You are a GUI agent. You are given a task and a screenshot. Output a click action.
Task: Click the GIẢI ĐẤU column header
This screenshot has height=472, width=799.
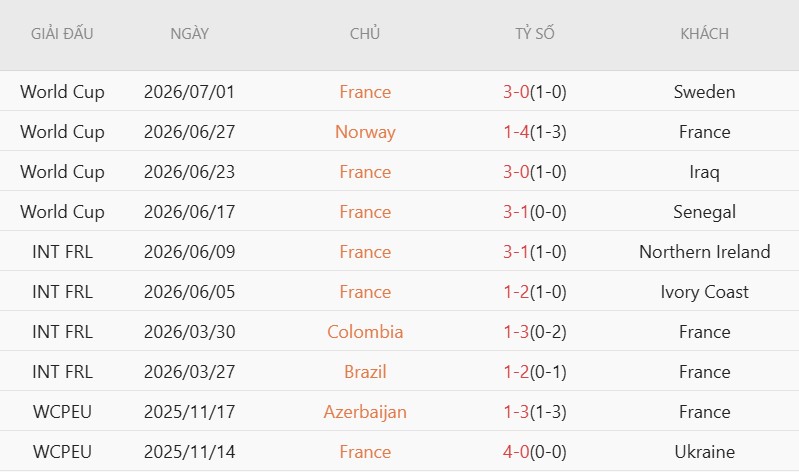(x=62, y=34)
